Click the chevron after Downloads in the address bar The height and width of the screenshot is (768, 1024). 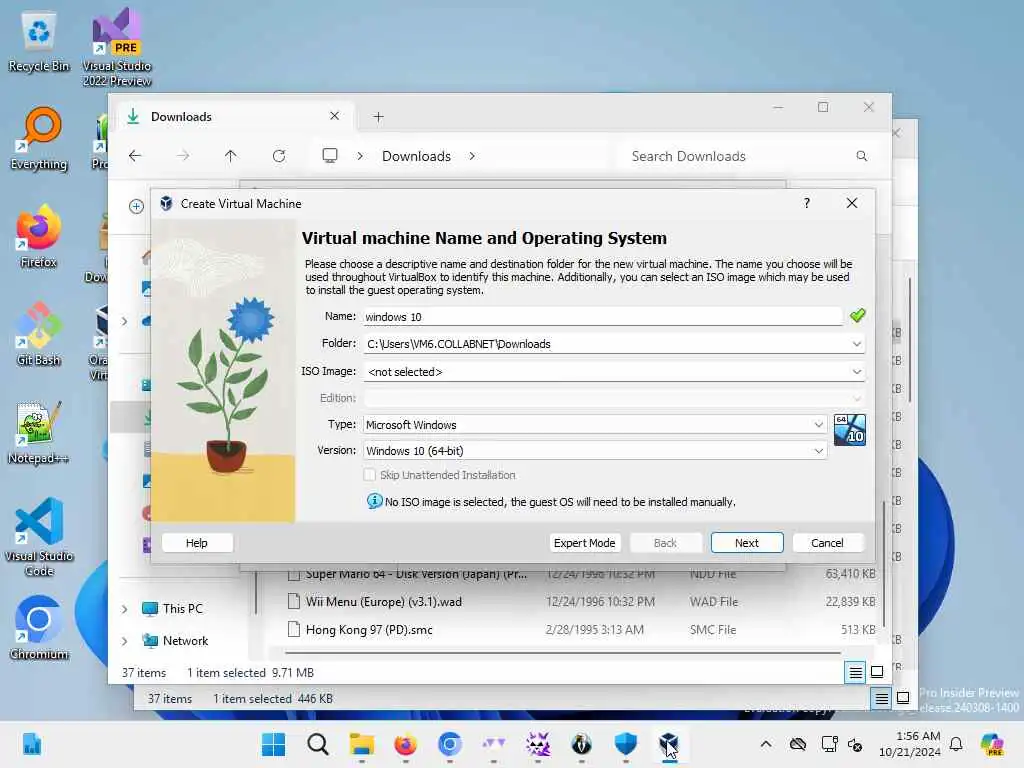click(x=472, y=156)
